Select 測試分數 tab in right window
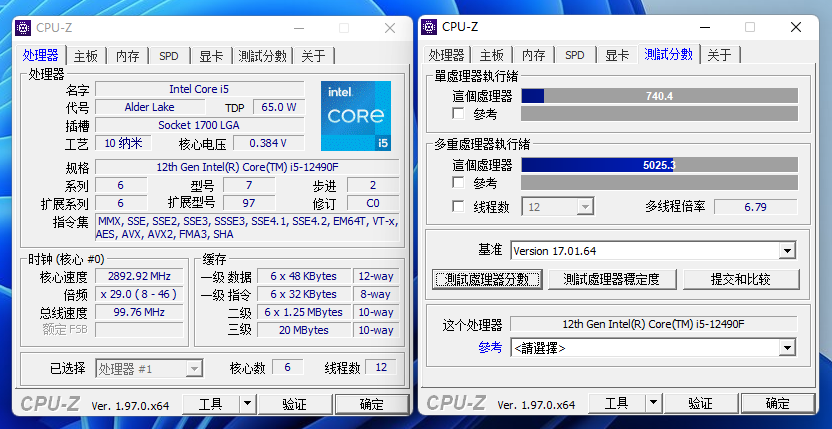 pos(668,54)
